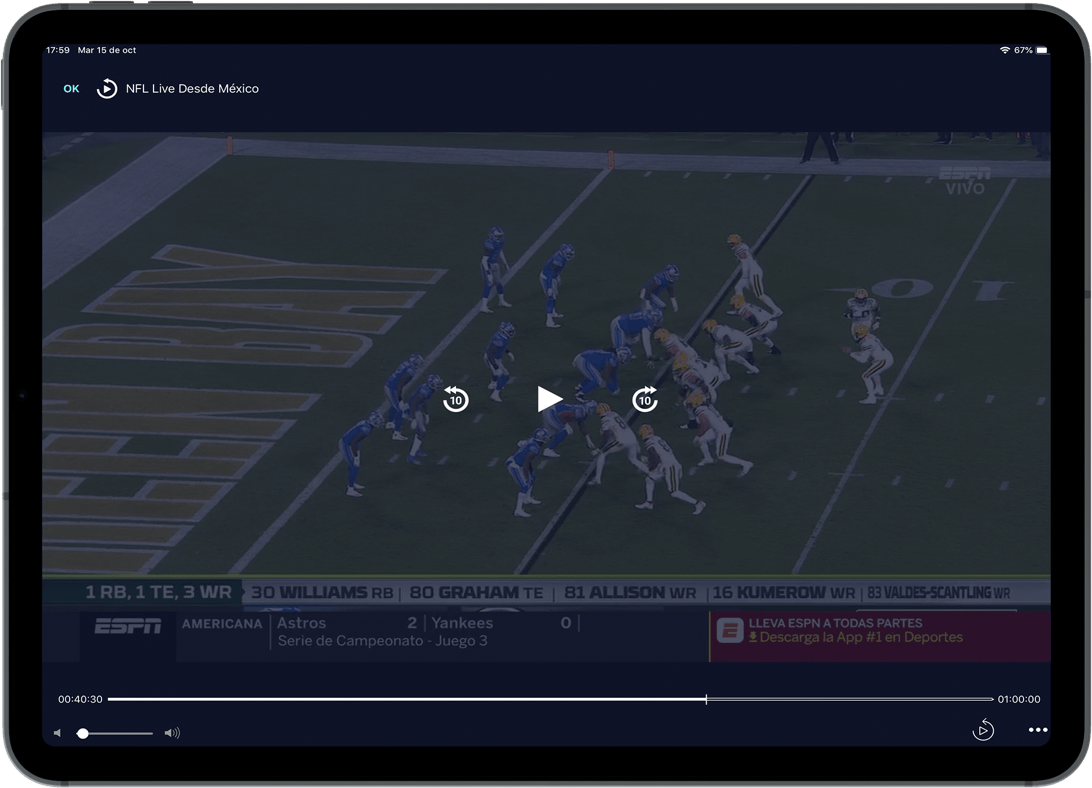Click the 01:00:00 duration label
Viewport: 1092px width, 788px height.
tap(1018, 700)
